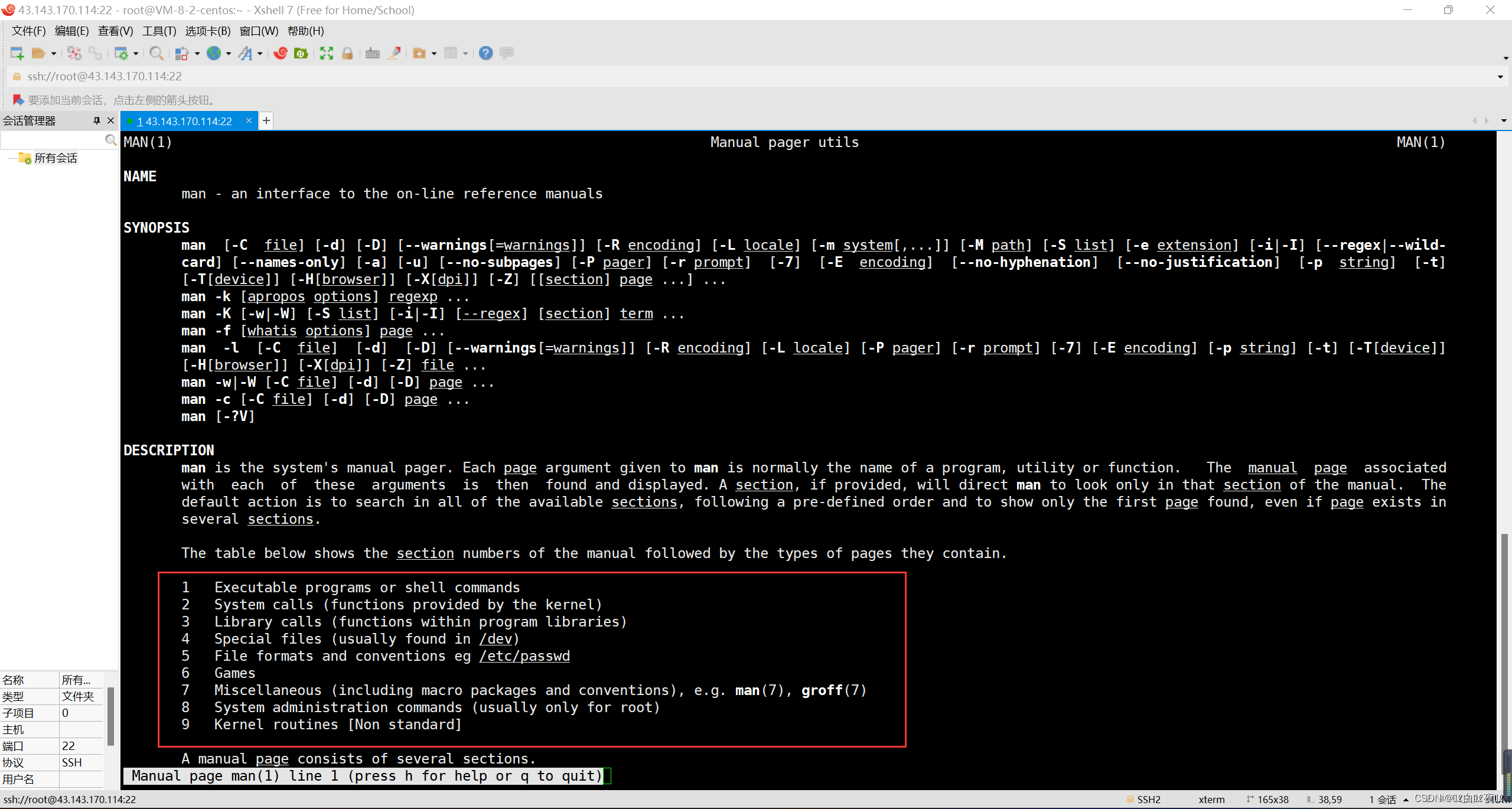Click the globe encoding icon

[x=214, y=54]
